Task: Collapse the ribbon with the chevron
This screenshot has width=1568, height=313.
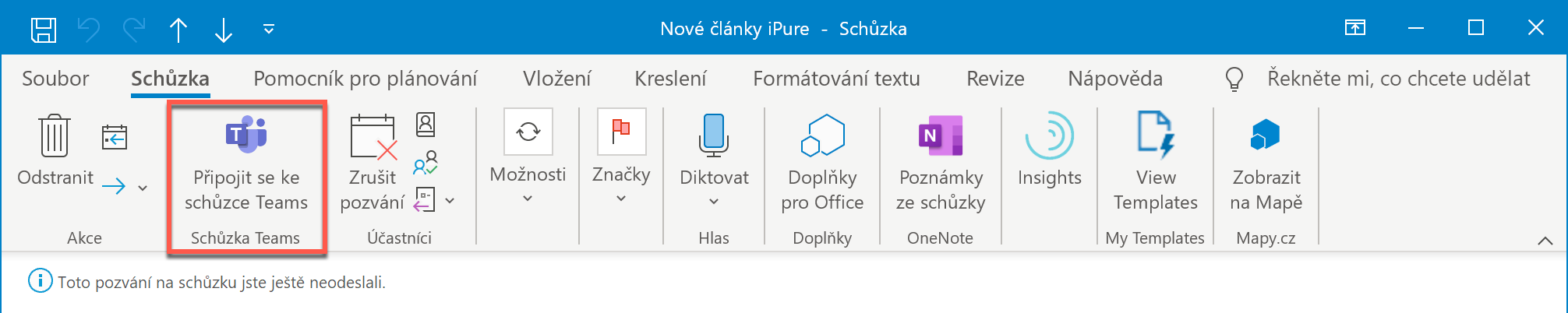Action: pyautogui.click(x=1545, y=241)
